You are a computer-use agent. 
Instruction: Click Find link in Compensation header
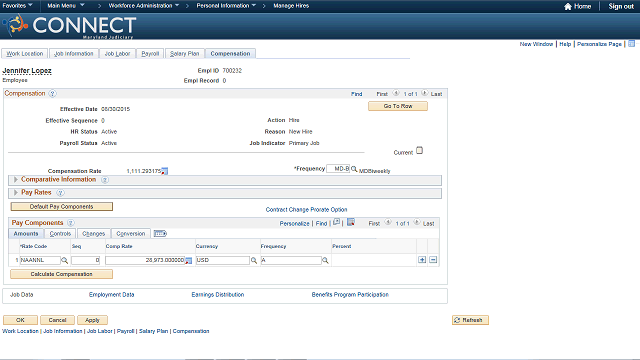356,94
